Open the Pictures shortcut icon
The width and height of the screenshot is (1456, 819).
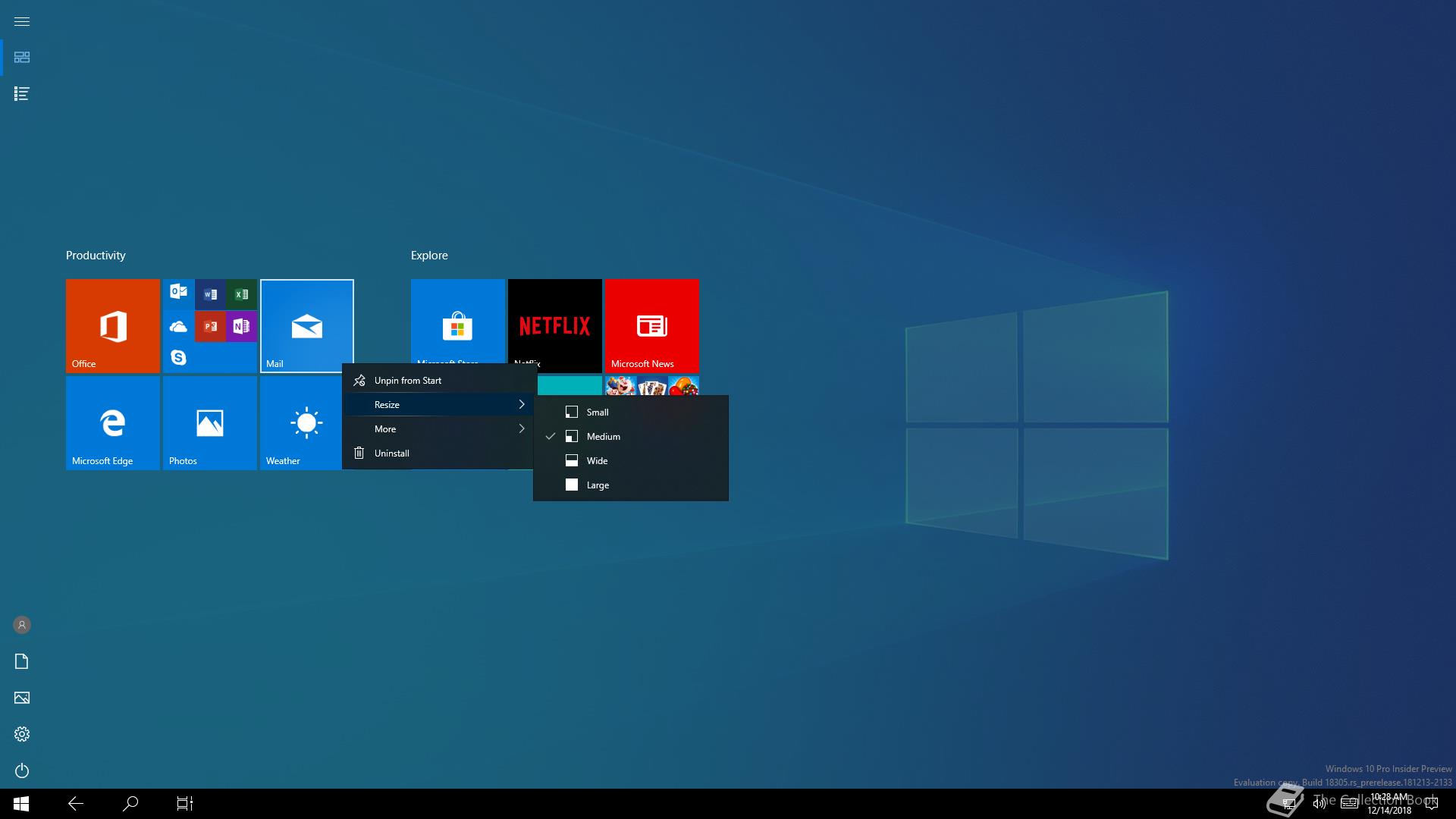pos(22,698)
